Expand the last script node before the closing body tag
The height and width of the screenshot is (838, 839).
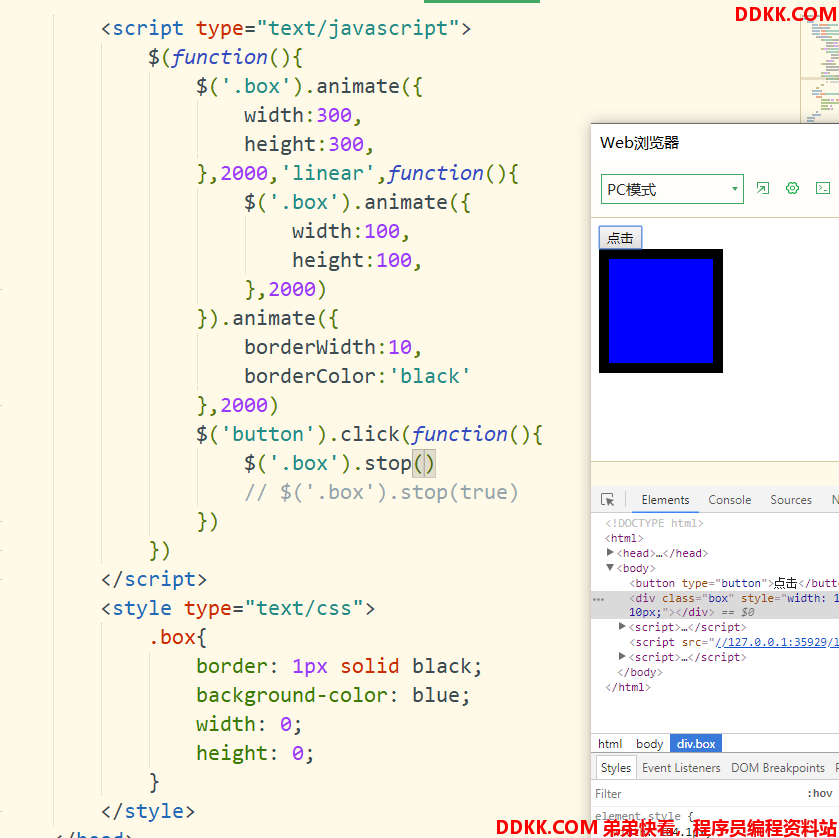(622, 656)
